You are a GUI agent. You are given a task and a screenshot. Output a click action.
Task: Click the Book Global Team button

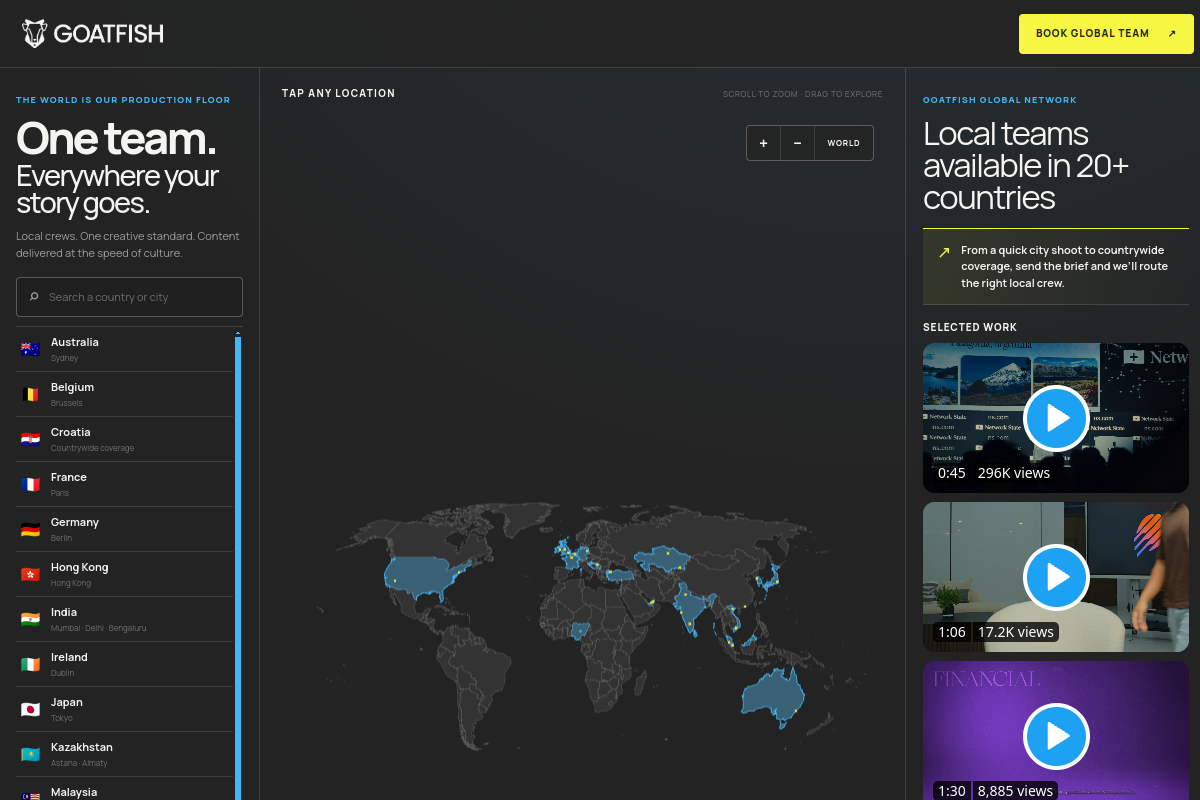[x=1106, y=33]
